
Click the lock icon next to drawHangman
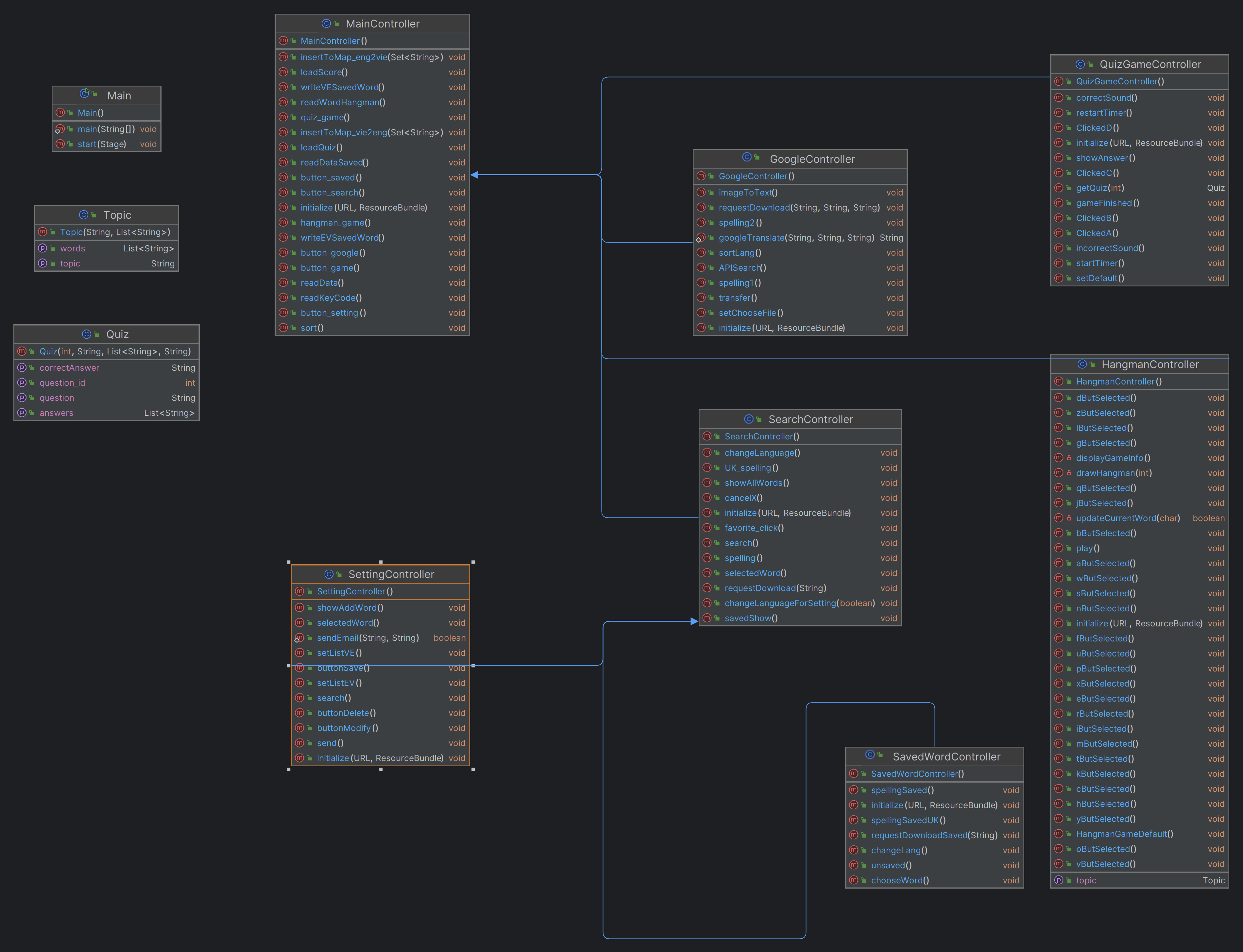point(1069,473)
